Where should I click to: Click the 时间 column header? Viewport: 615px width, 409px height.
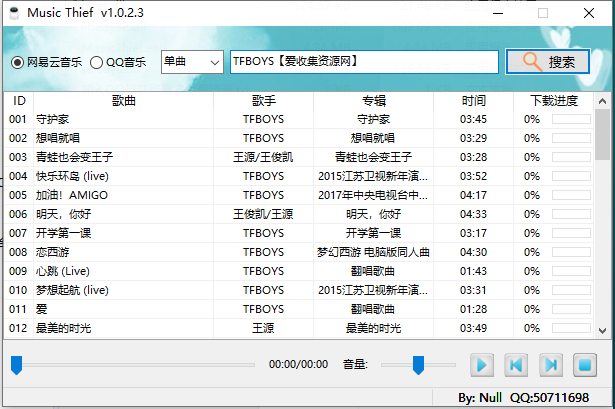(474, 101)
